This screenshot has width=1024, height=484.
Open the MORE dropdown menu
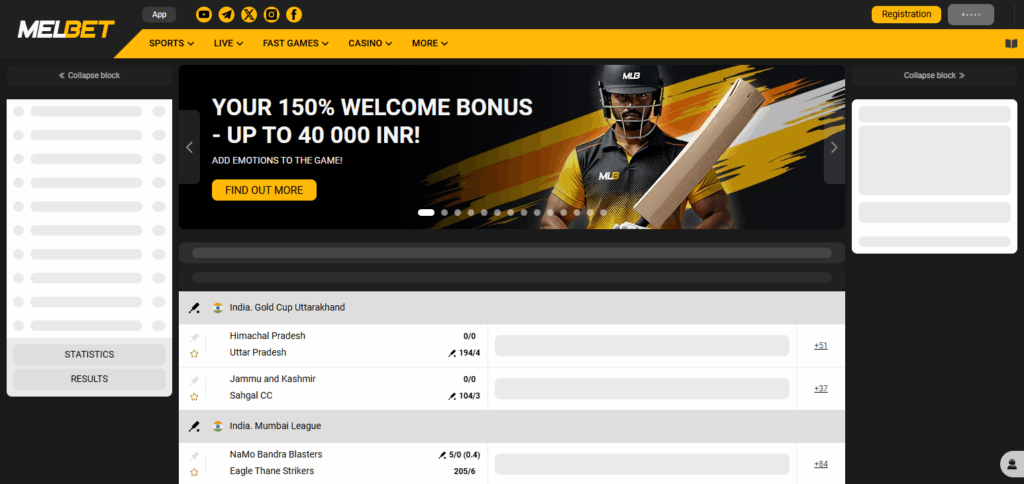click(430, 44)
